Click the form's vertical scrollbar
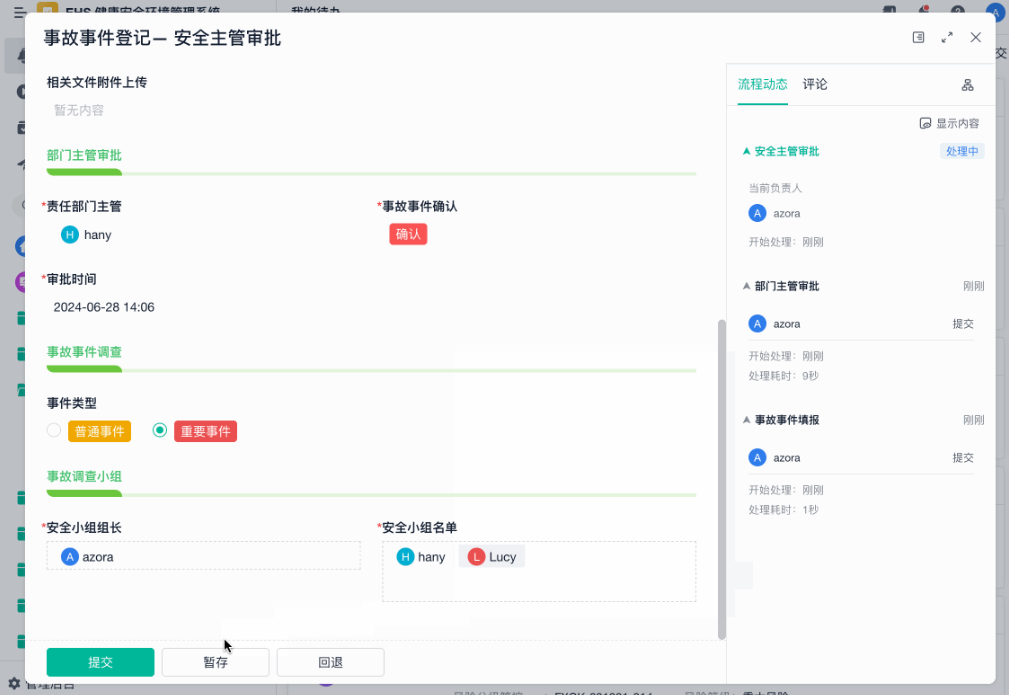The width and height of the screenshot is (1009, 695). pos(722,479)
